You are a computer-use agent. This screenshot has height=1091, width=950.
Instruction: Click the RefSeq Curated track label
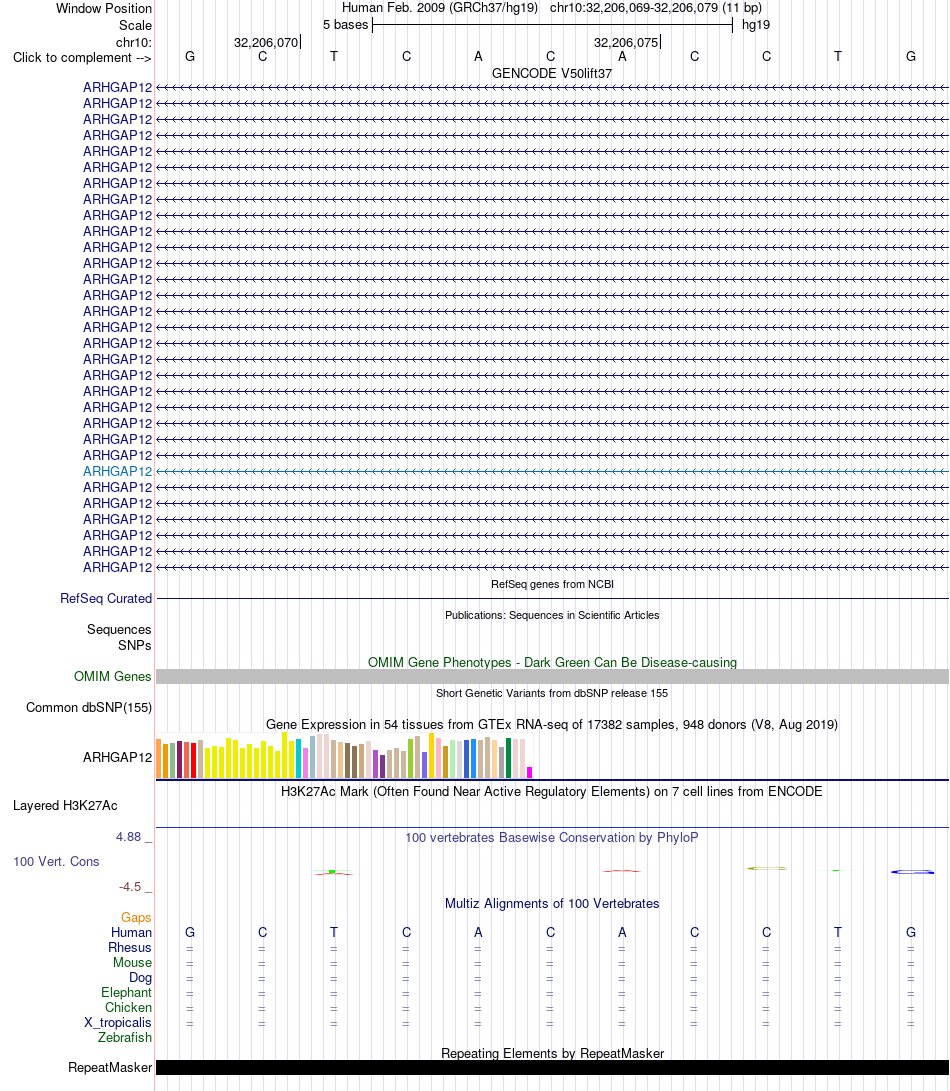[106, 598]
